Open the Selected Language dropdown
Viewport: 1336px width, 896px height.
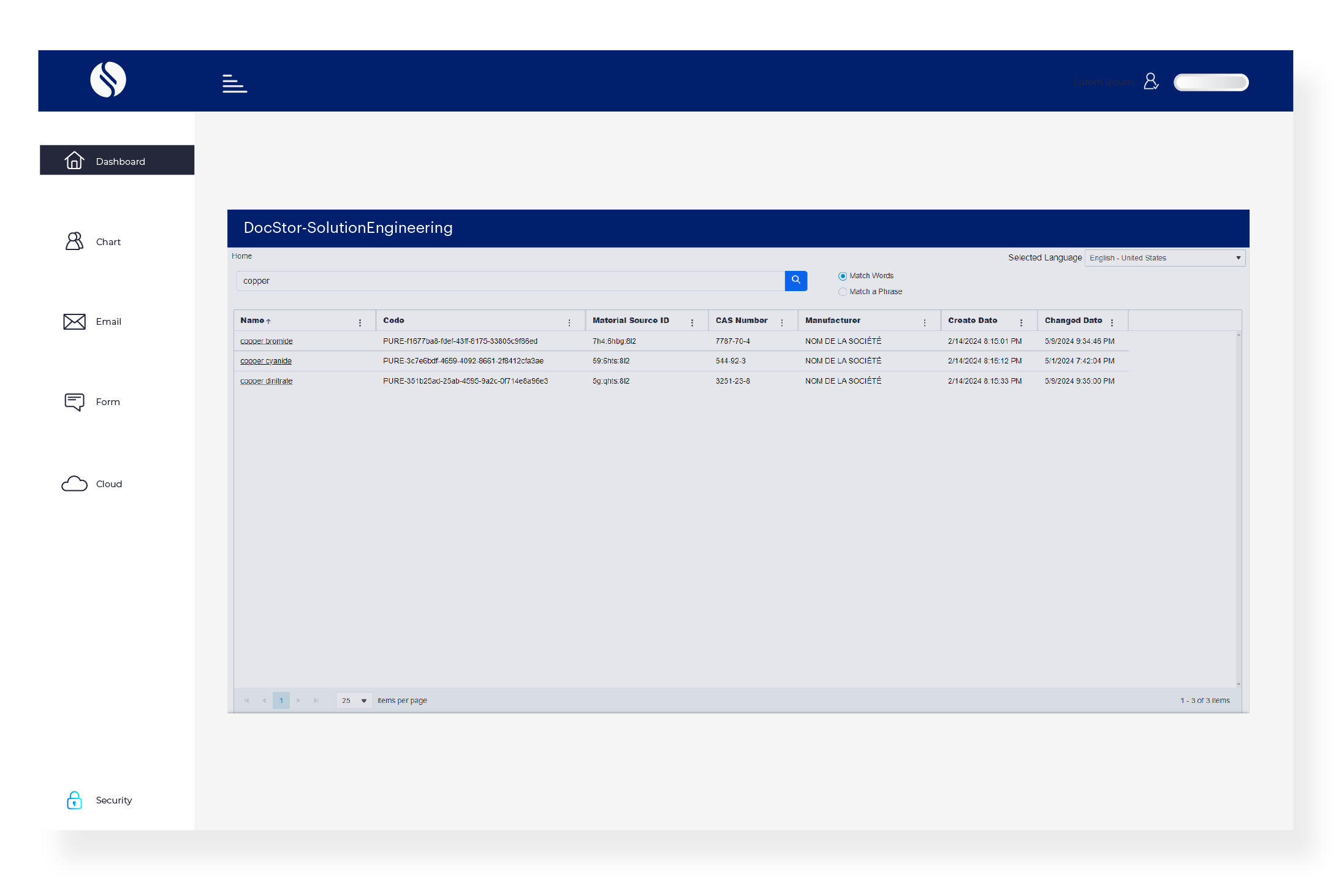tap(1164, 257)
